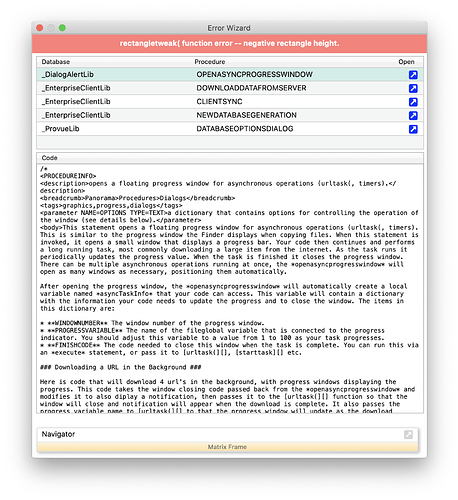Click the Procedure column header
Viewport: 458px width, 500px height.
[x=210, y=62]
